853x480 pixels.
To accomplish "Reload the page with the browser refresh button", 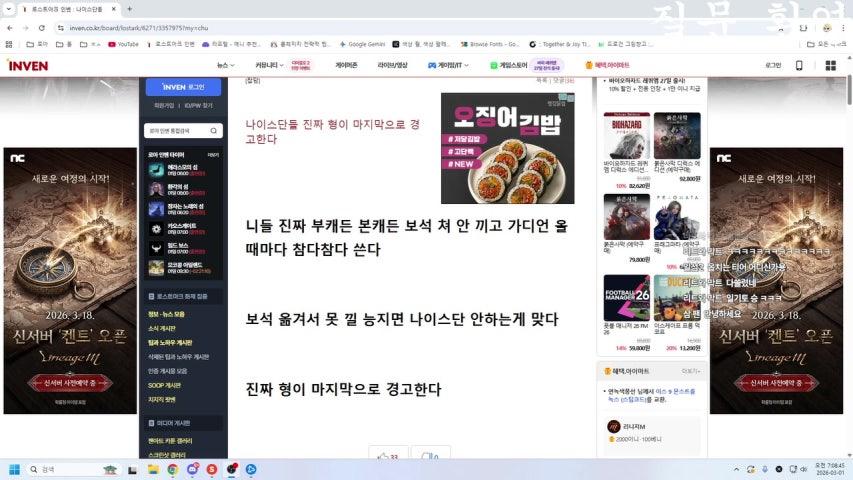I will pos(42,27).
